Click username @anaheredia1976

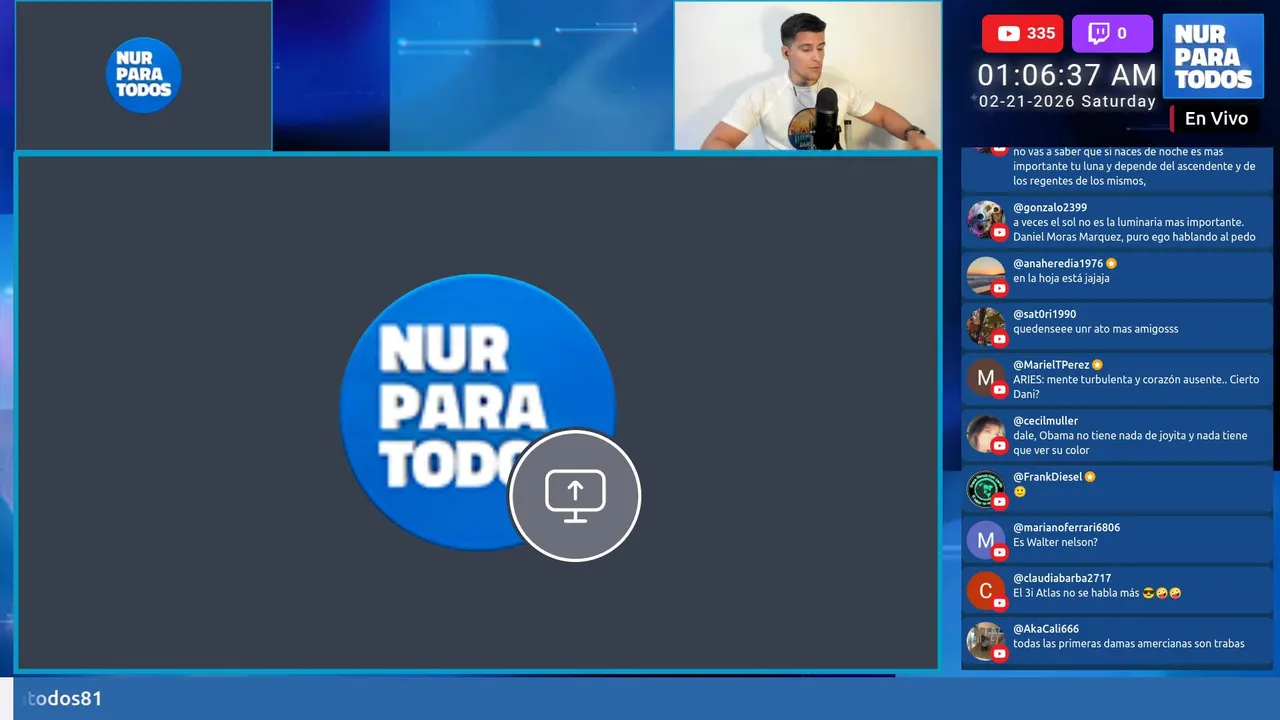(x=1058, y=264)
